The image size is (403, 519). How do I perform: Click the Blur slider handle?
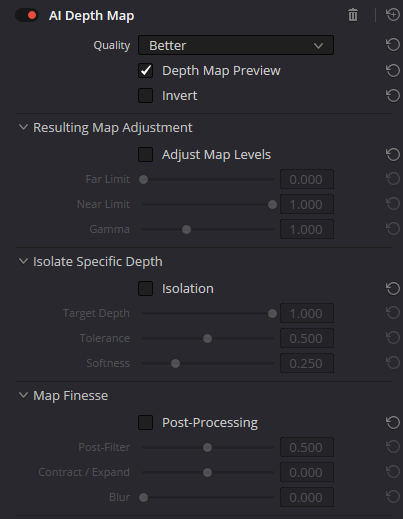(144, 498)
